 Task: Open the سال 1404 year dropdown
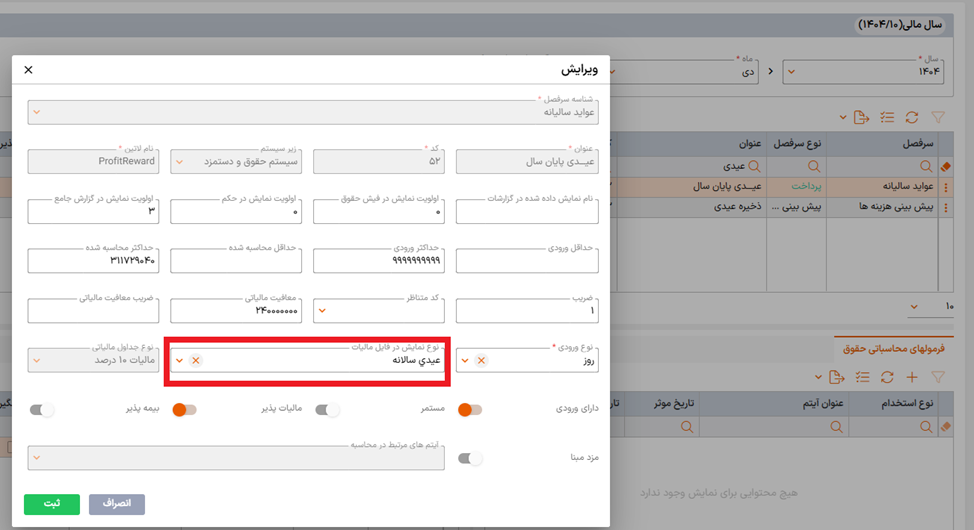(791, 71)
